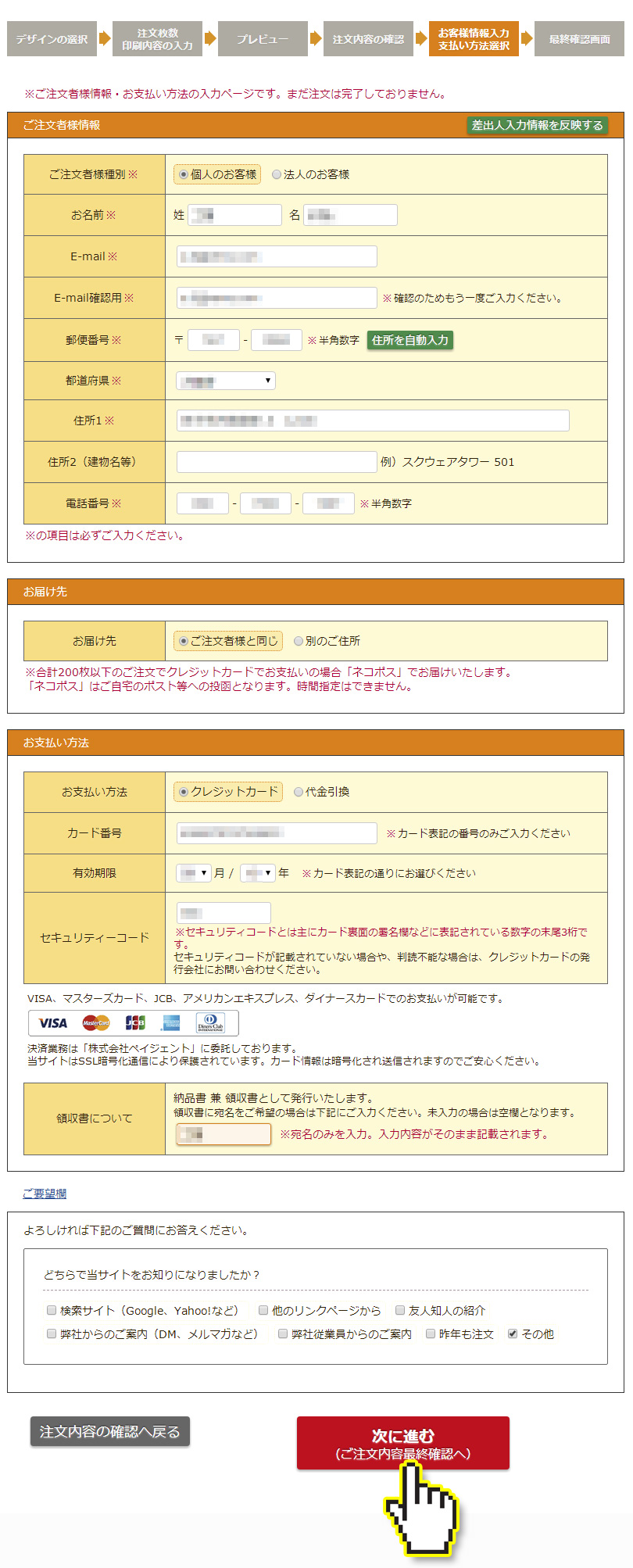The width and height of the screenshot is (633, 1568).
Task: Click the 姓 surname field
Action: click(235, 215)
